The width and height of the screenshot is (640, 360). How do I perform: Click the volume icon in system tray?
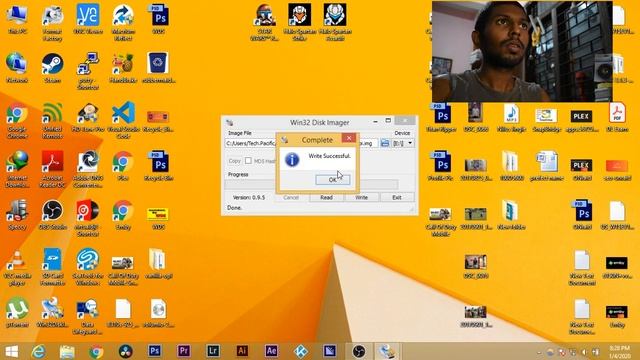click(x=584, y=352)
